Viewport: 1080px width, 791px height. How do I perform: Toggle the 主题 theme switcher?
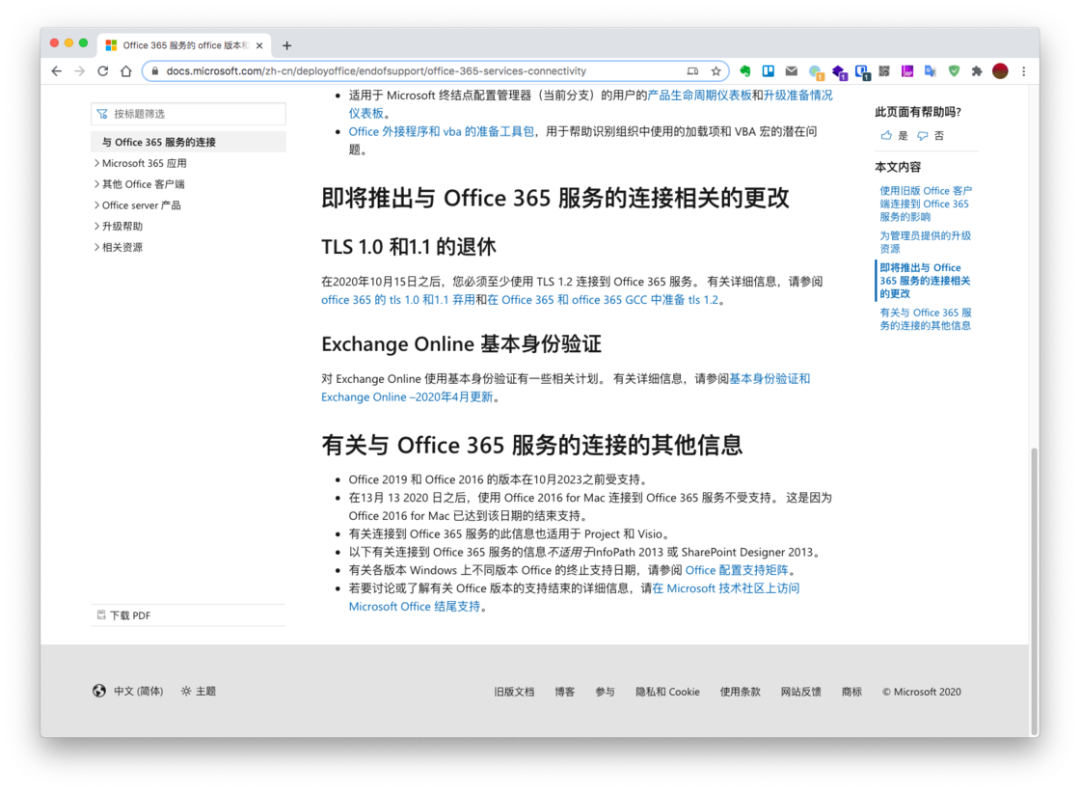[x=198, y=691]
